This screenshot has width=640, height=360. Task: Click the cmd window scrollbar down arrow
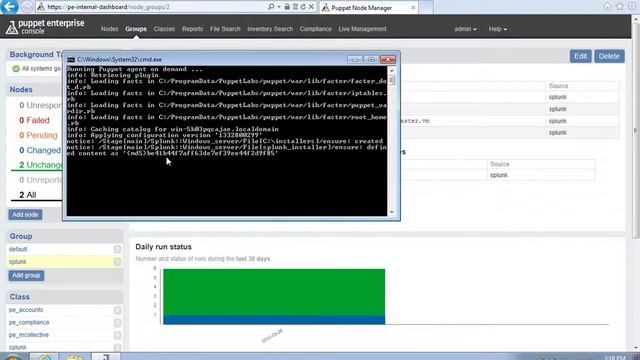pos(392,212)
